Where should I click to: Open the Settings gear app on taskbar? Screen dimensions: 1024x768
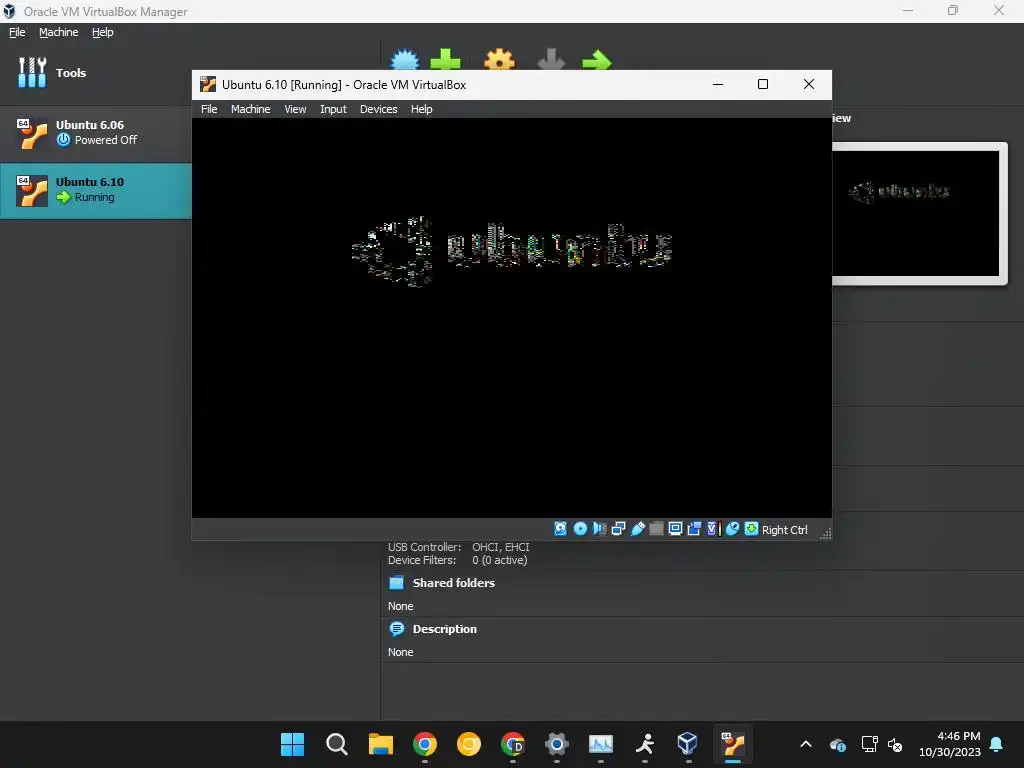[x=556, y=744]
